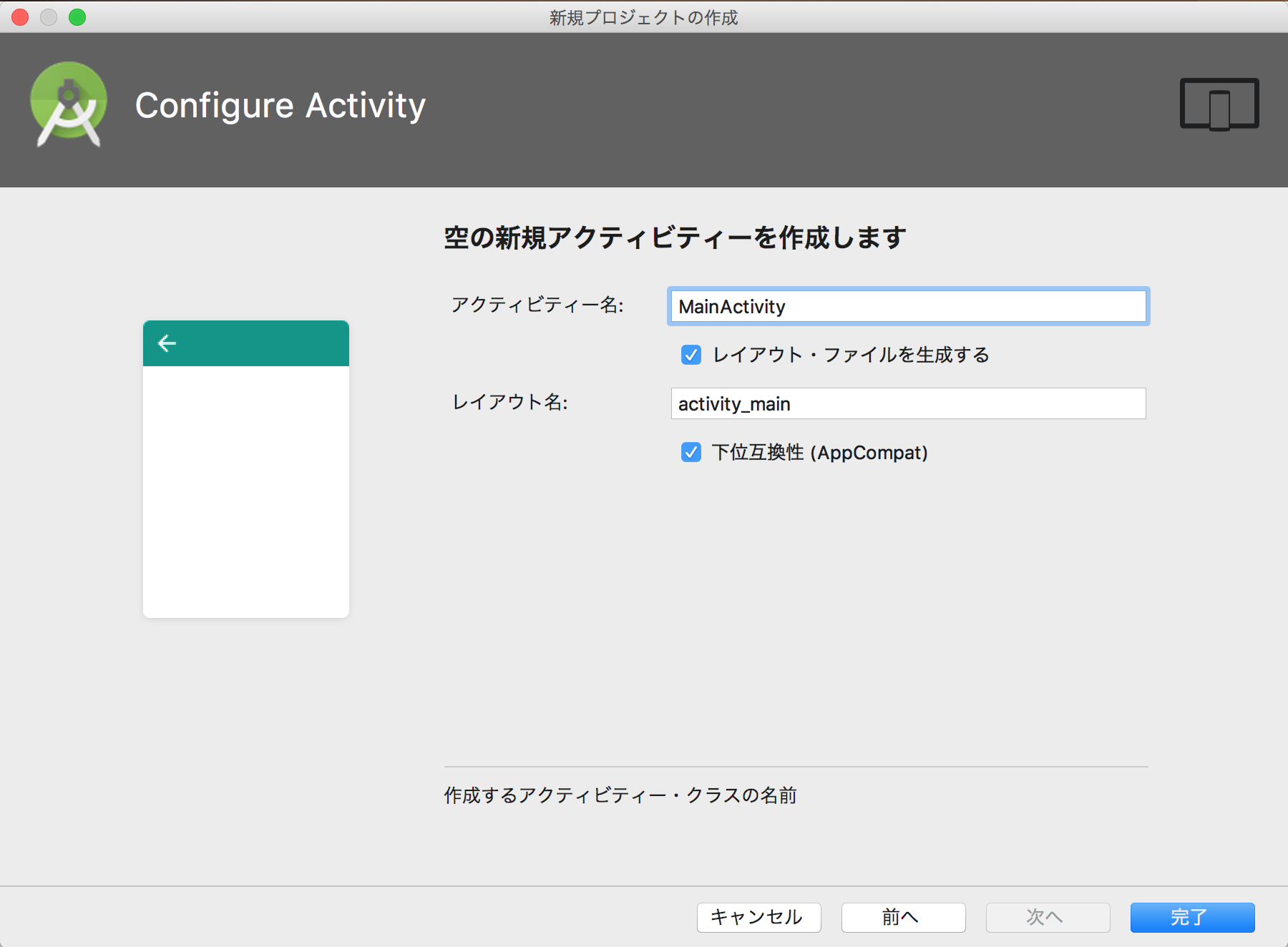The image size is (1288, 947).
Task: Click the Android Studio logo icon
Action: 69,104
